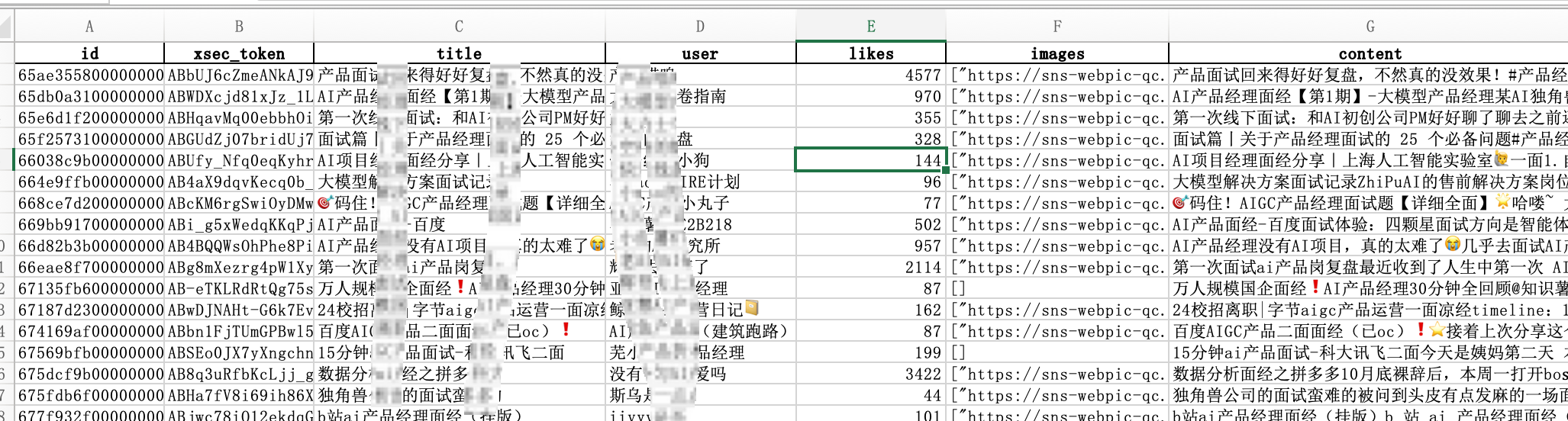
Task: Click id cell 66eae8f700000000
Action: (89, 267)
